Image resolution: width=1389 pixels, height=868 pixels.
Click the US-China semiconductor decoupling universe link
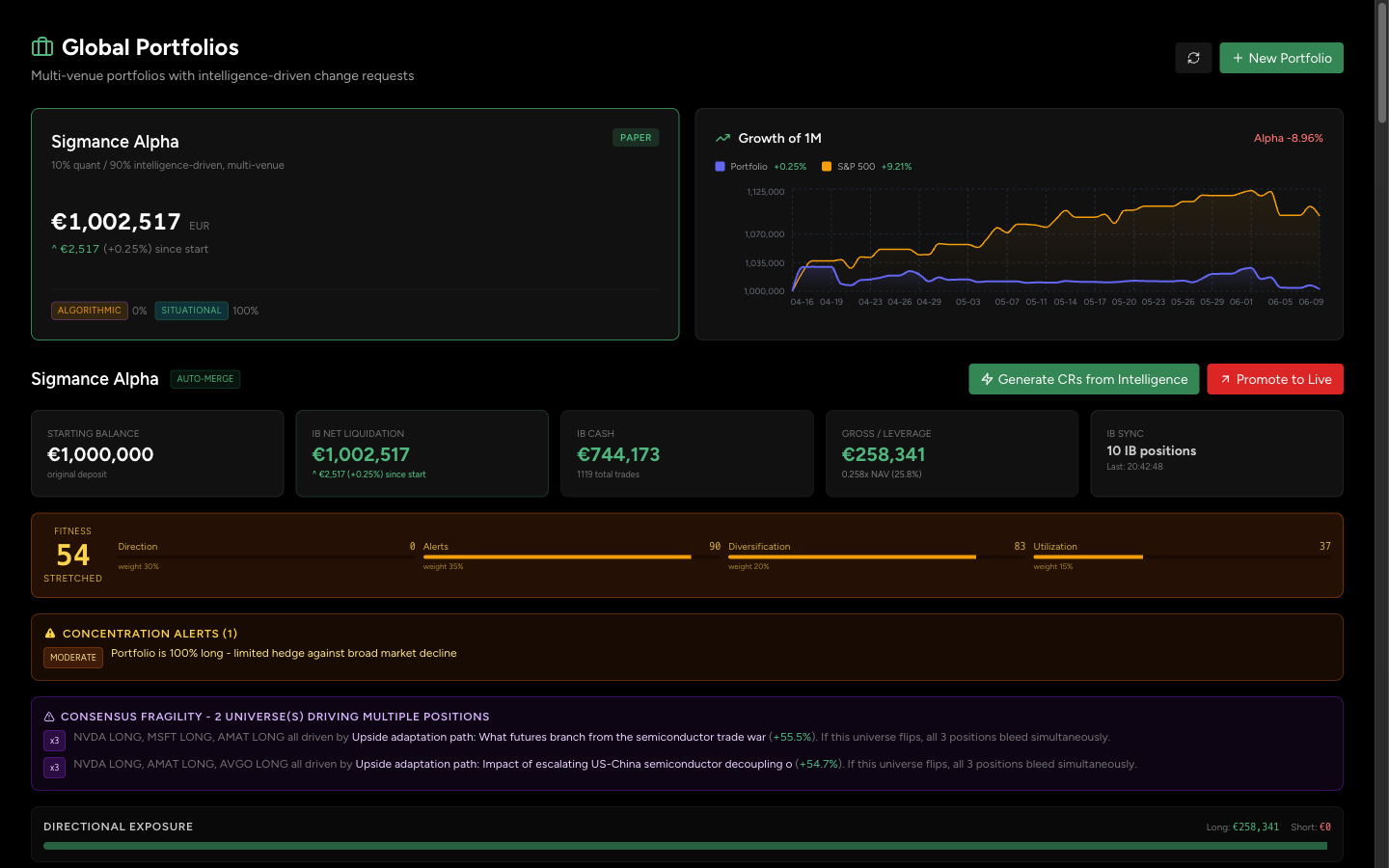click(x=574, y=764)
